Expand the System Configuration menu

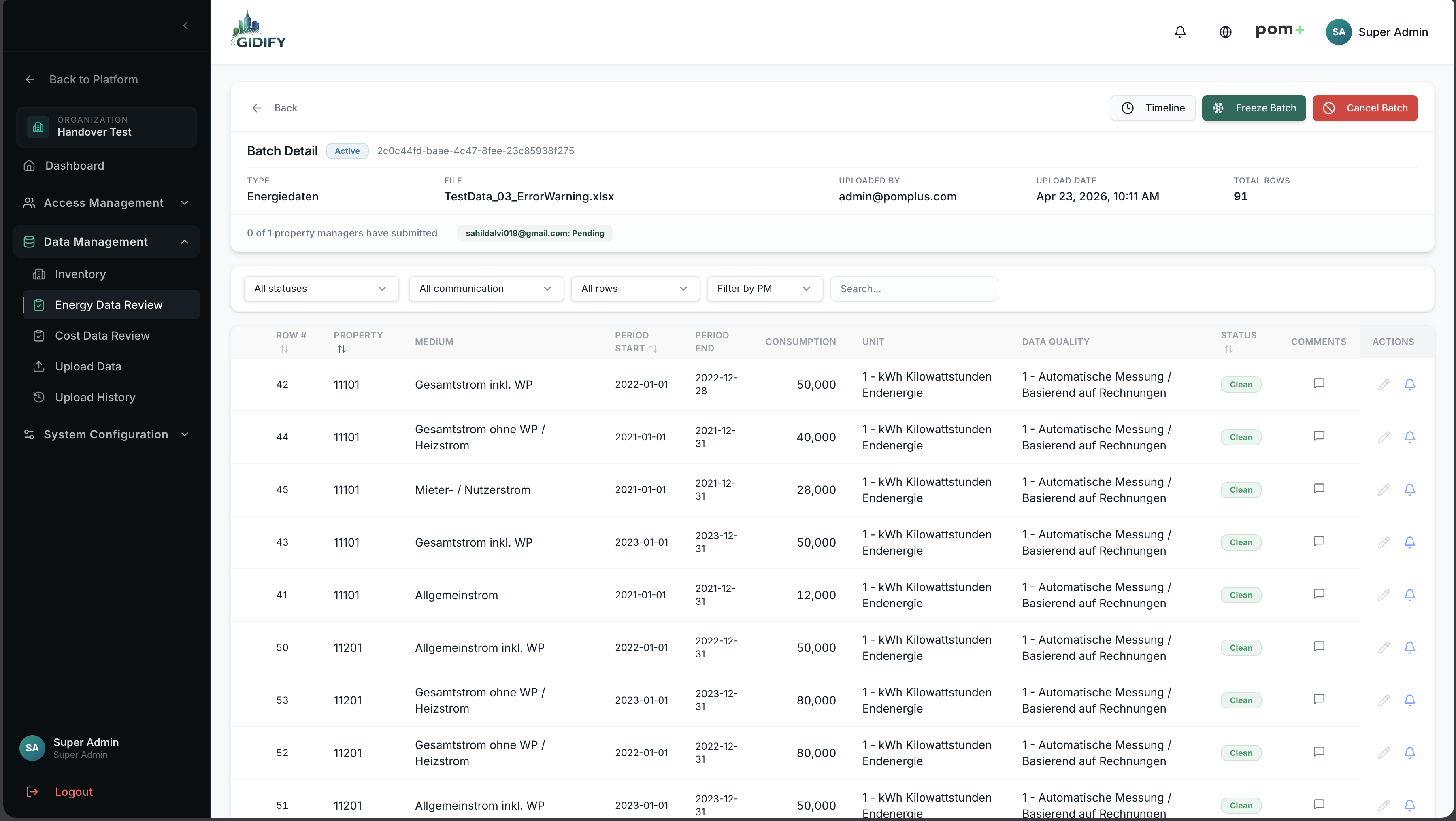pos(106,434)
